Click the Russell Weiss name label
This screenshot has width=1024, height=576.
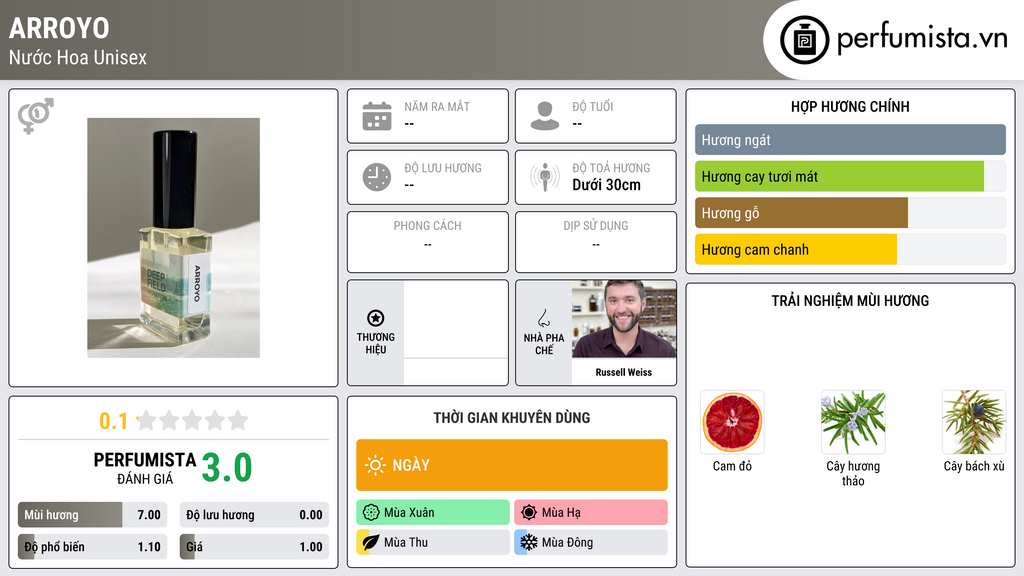(624, 372)
